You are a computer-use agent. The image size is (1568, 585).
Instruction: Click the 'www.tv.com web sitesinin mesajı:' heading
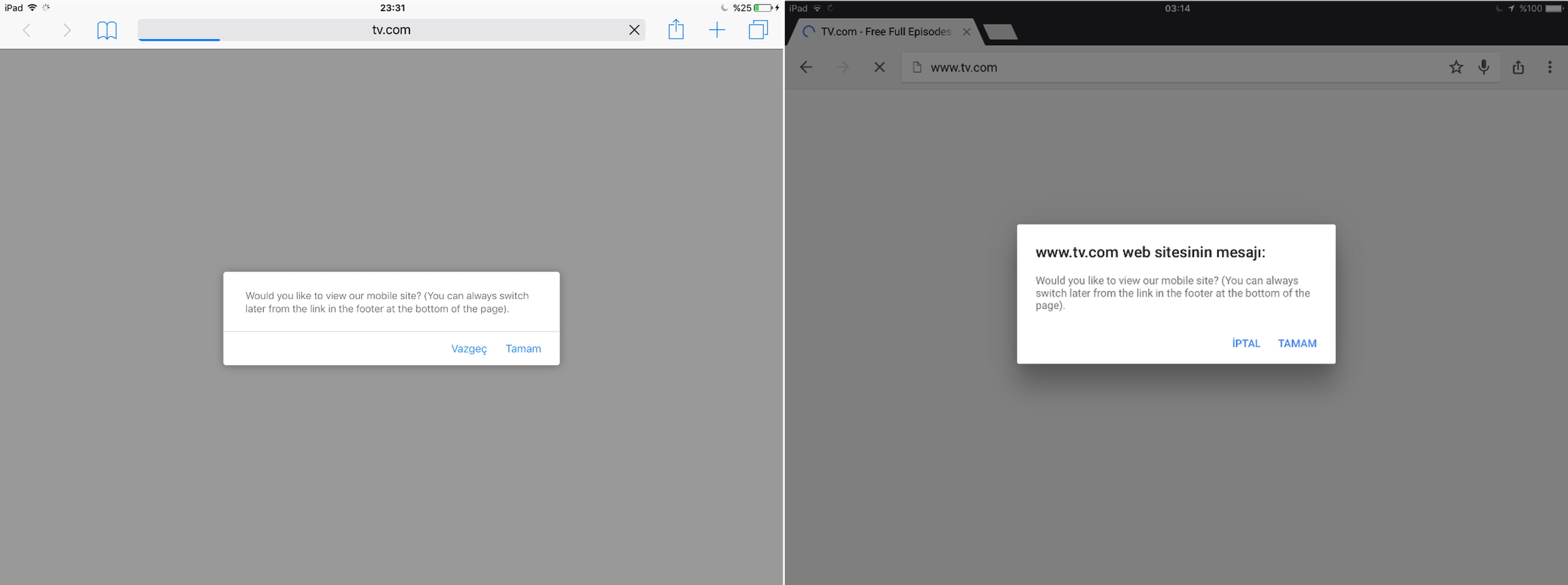pos(1150,252)
